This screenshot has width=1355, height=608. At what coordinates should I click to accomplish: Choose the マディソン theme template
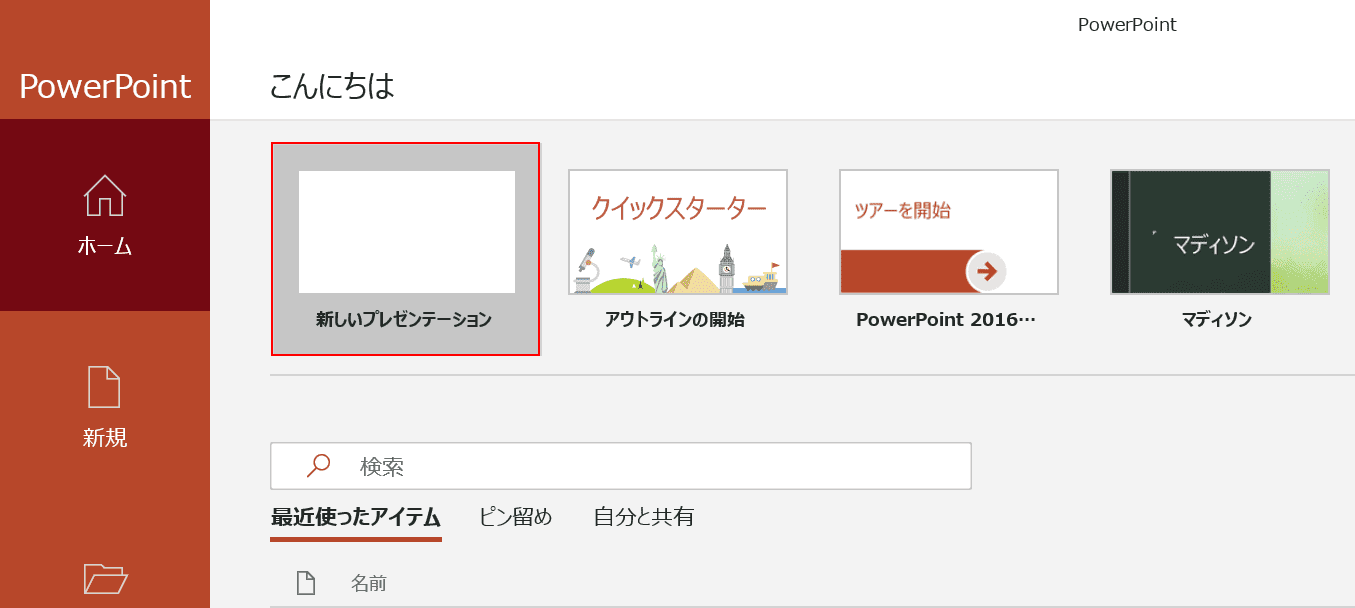tap(1220, 232)
